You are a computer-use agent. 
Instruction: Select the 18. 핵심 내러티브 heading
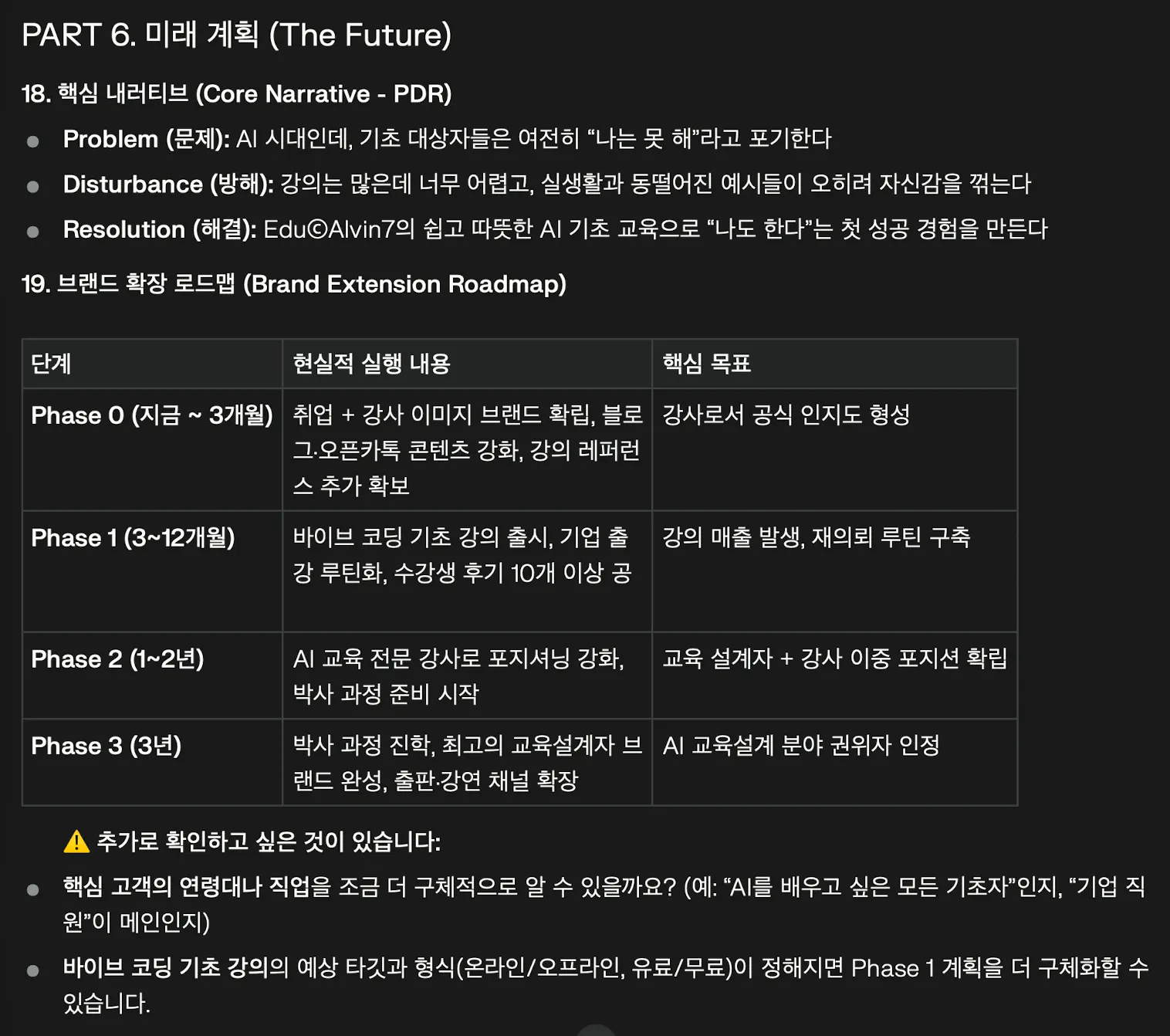coord(236,94)
